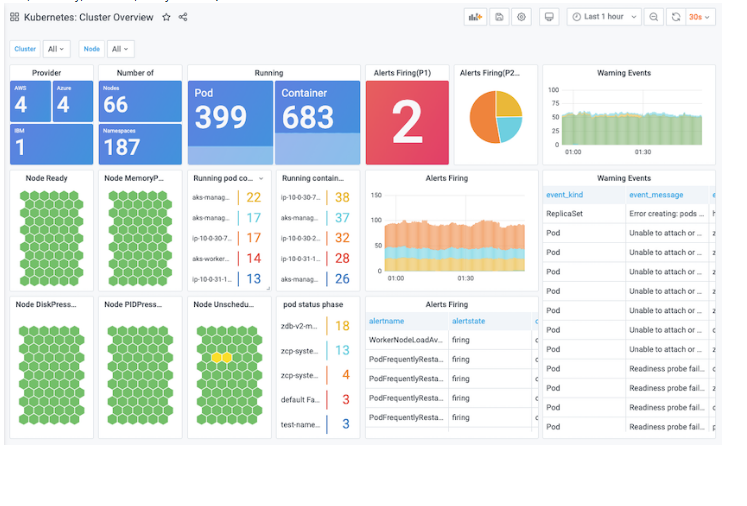Click the dashboards grid icon beside title
This screenshot has width=747, height=506.
tap(14, 17)
